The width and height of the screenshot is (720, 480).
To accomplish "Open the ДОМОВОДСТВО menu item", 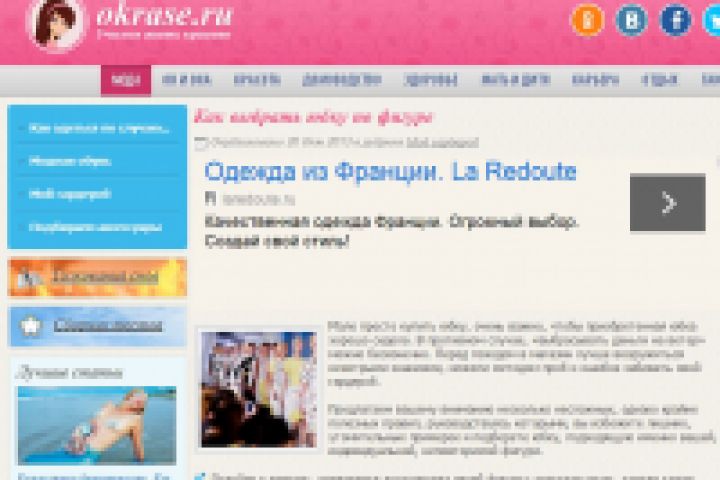I will 342,80.
